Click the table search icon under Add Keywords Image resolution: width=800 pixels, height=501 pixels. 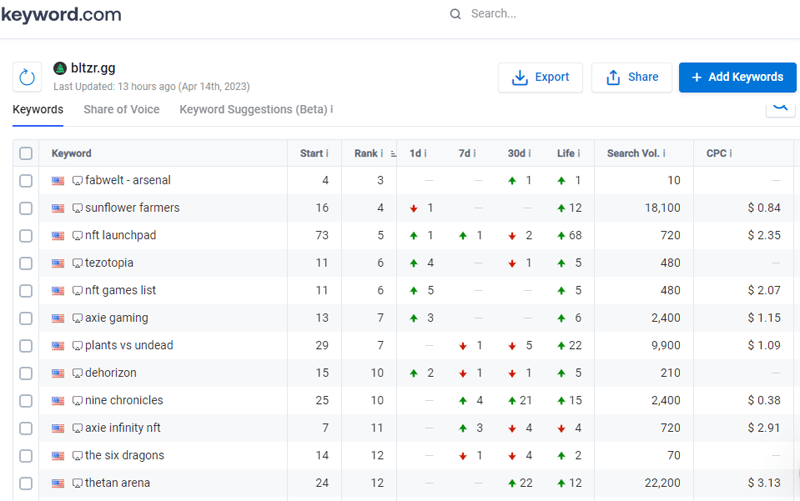click(x=780, y=106)
